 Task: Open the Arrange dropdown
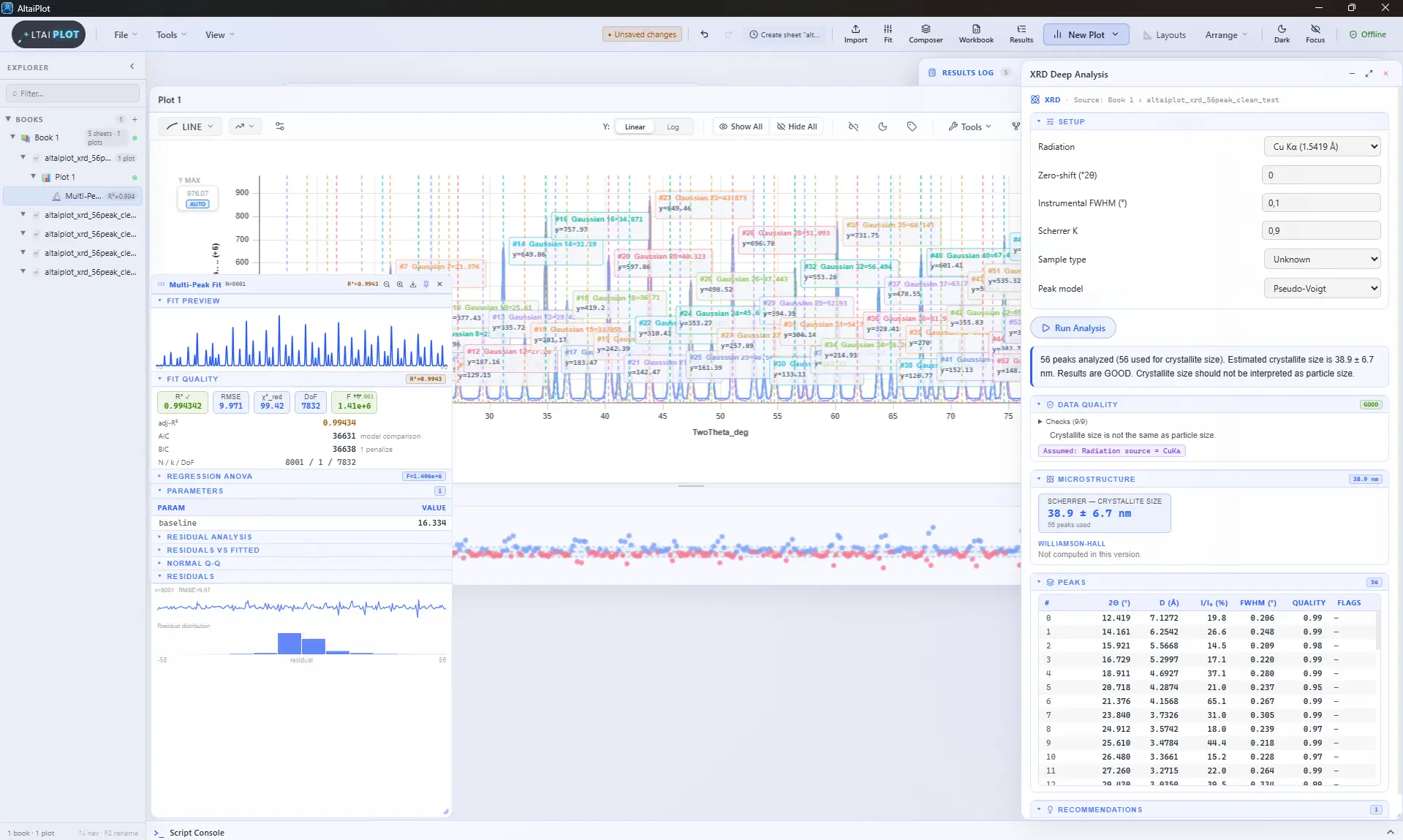tap(1226, 34)
